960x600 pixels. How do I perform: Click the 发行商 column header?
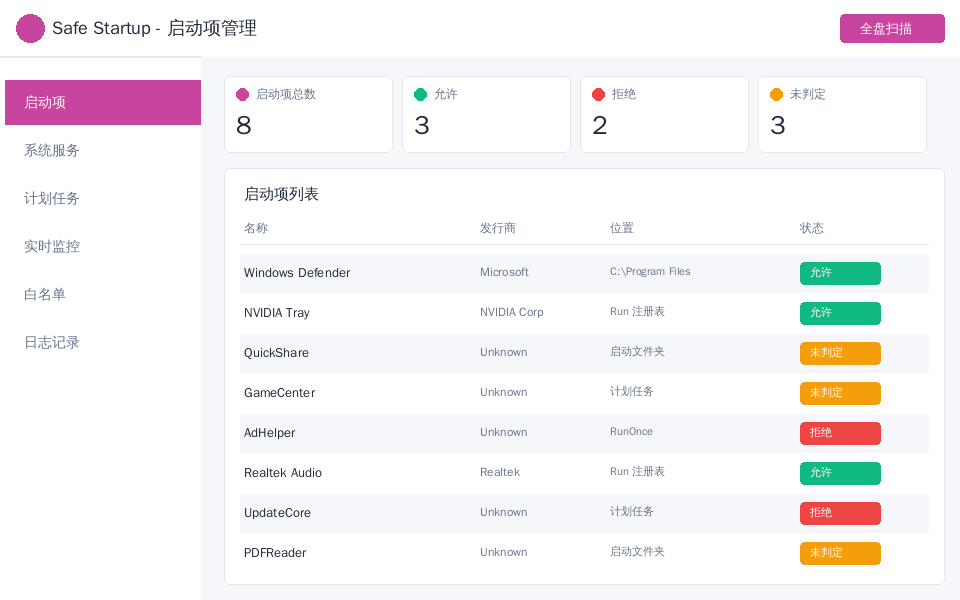point(498,228)
